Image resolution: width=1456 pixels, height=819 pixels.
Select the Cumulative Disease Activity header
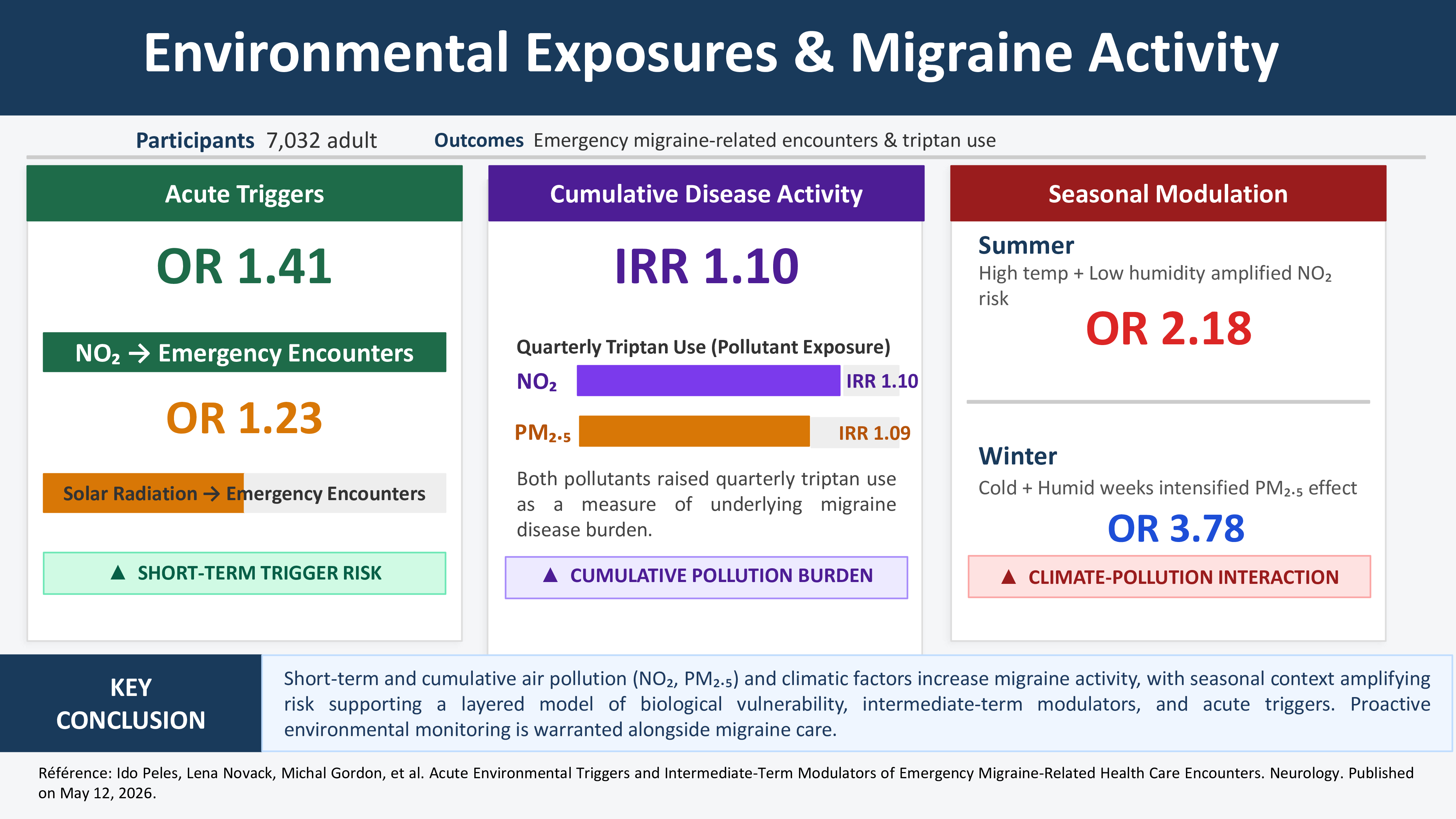click(x=706, y=193)
